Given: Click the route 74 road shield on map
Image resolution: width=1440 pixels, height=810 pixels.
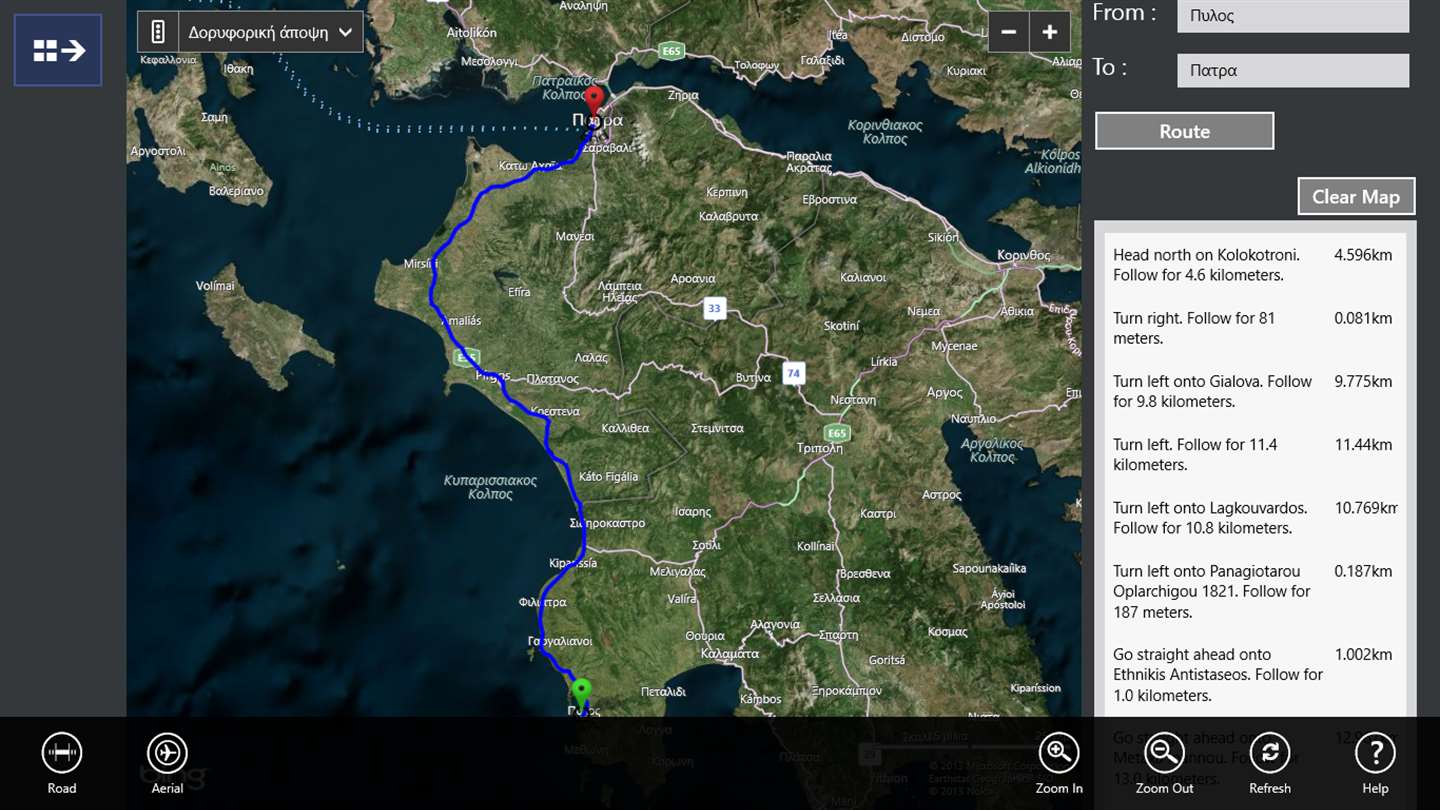Looking at the screenshot, I should click(793, 374).
